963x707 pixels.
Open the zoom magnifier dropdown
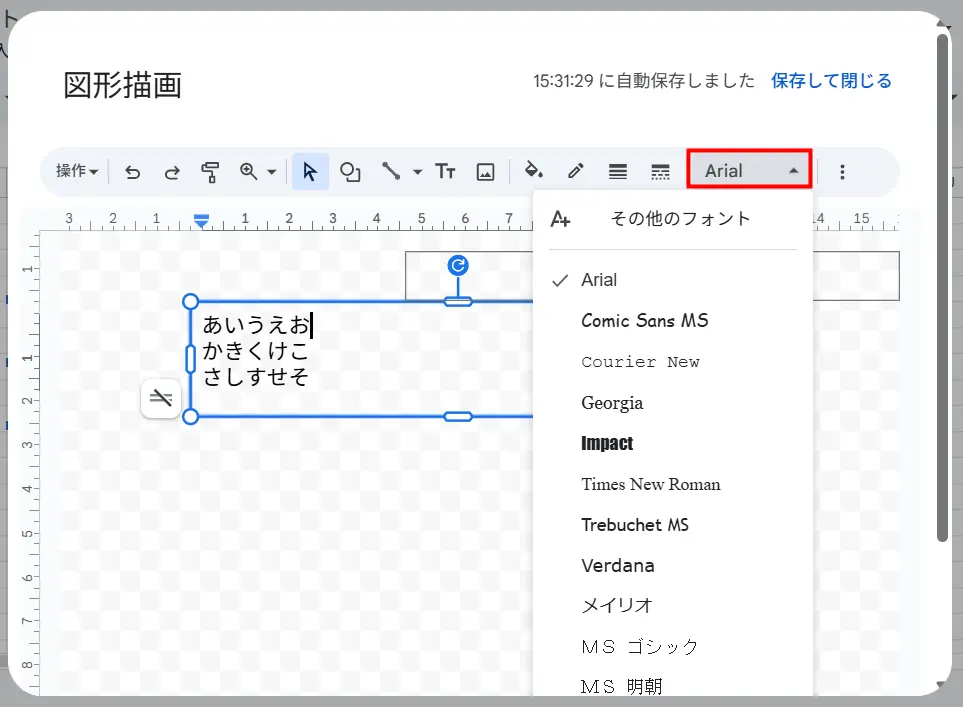tap(257, 172)
